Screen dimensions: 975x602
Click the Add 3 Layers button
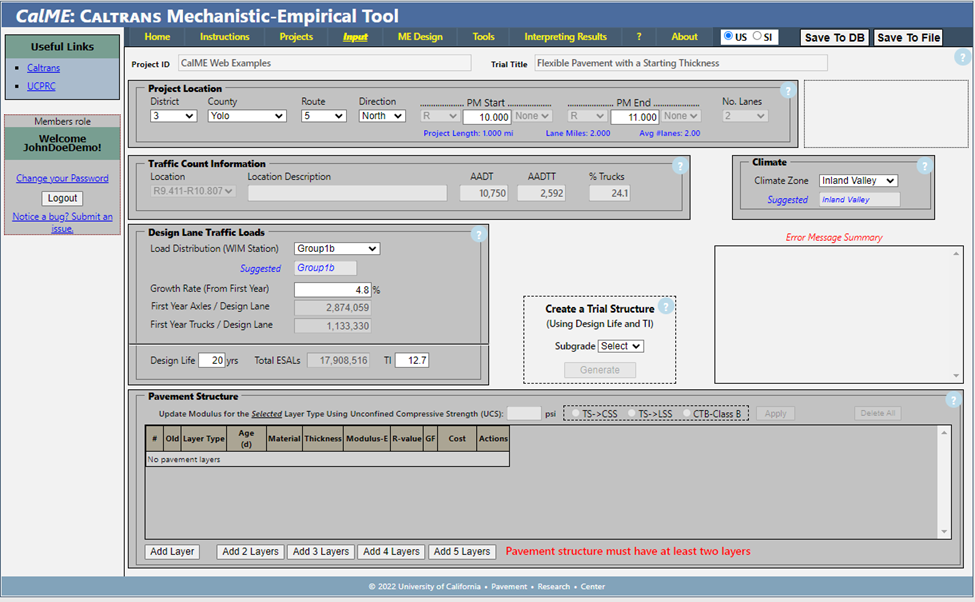click(320, 552)
